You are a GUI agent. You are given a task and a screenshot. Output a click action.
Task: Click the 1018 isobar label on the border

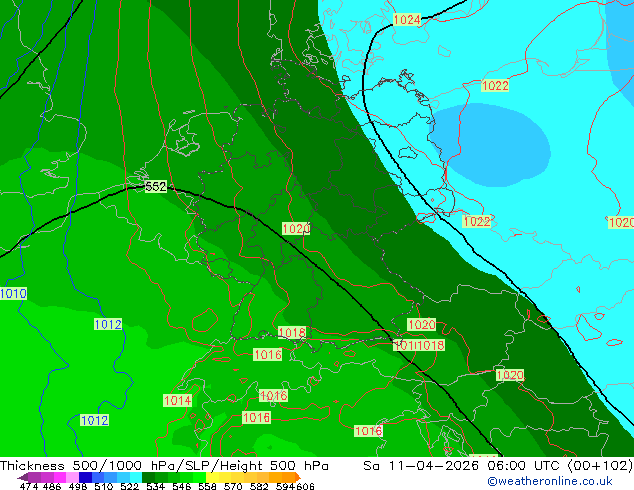click(x=292, y=332)
